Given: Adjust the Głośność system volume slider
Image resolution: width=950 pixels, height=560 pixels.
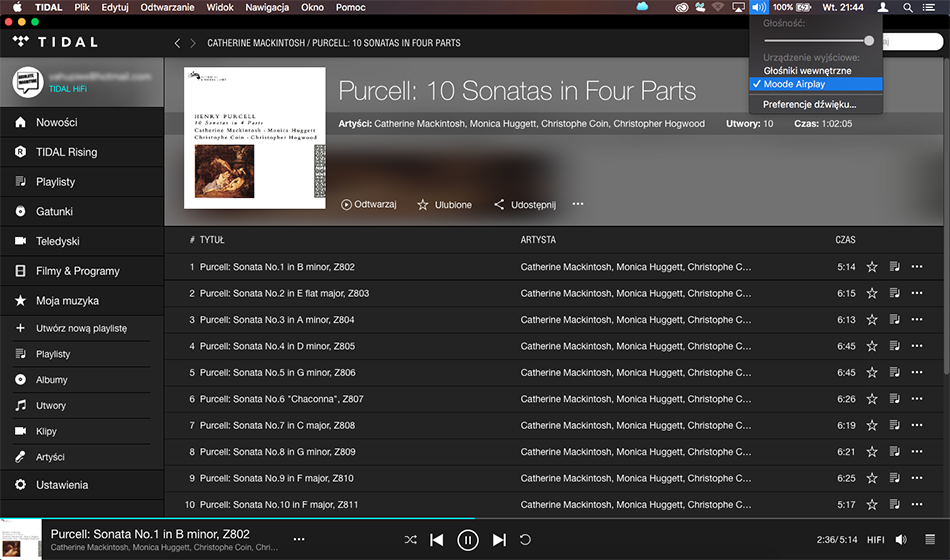Looking at the screenshot, I should pos(819,41).
